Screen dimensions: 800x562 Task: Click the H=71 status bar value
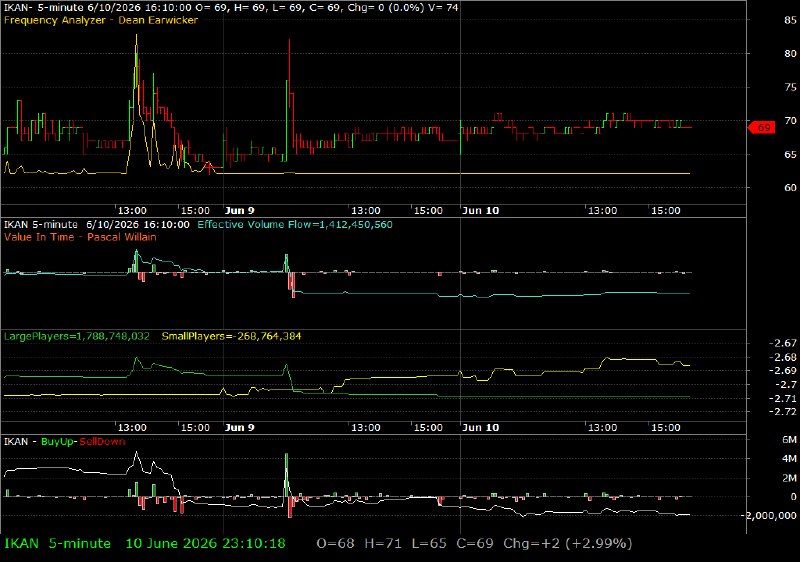point(383,544)
